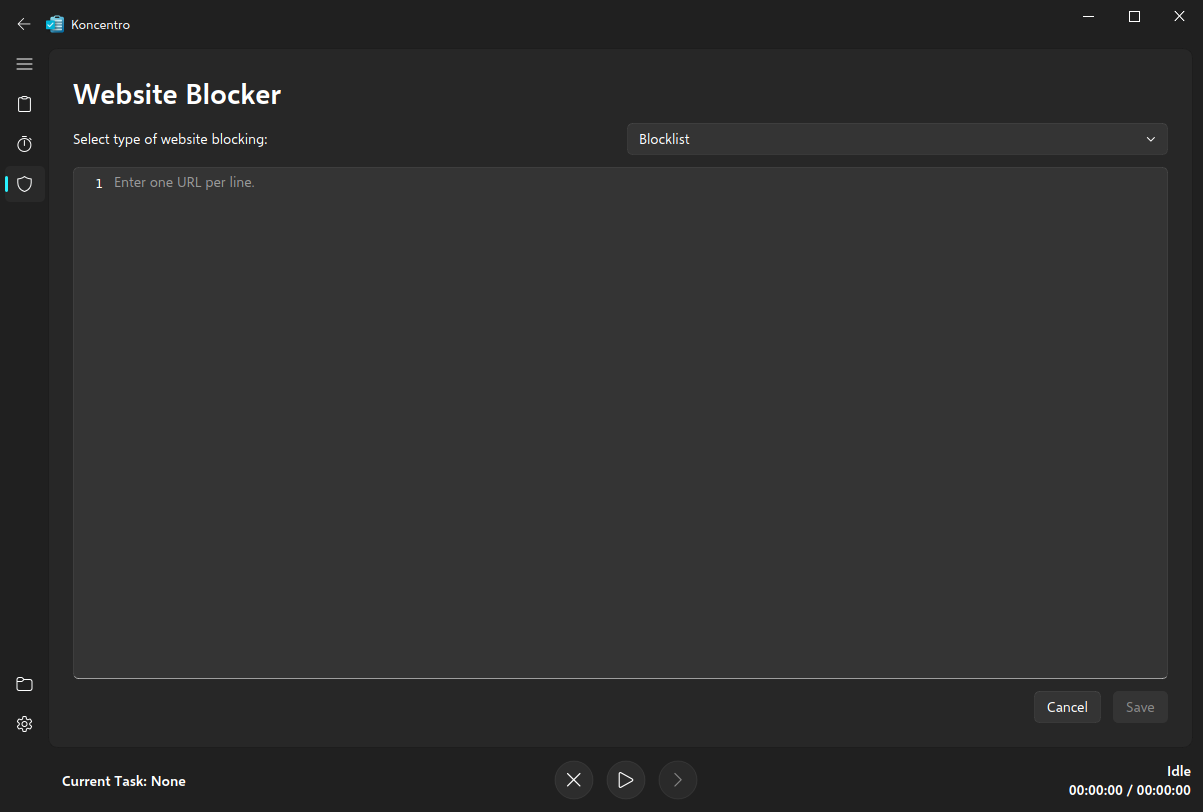Click the Koncentro logo in the titlebar
This screenshot has height=812, width=1203.
tap(55, 23)
